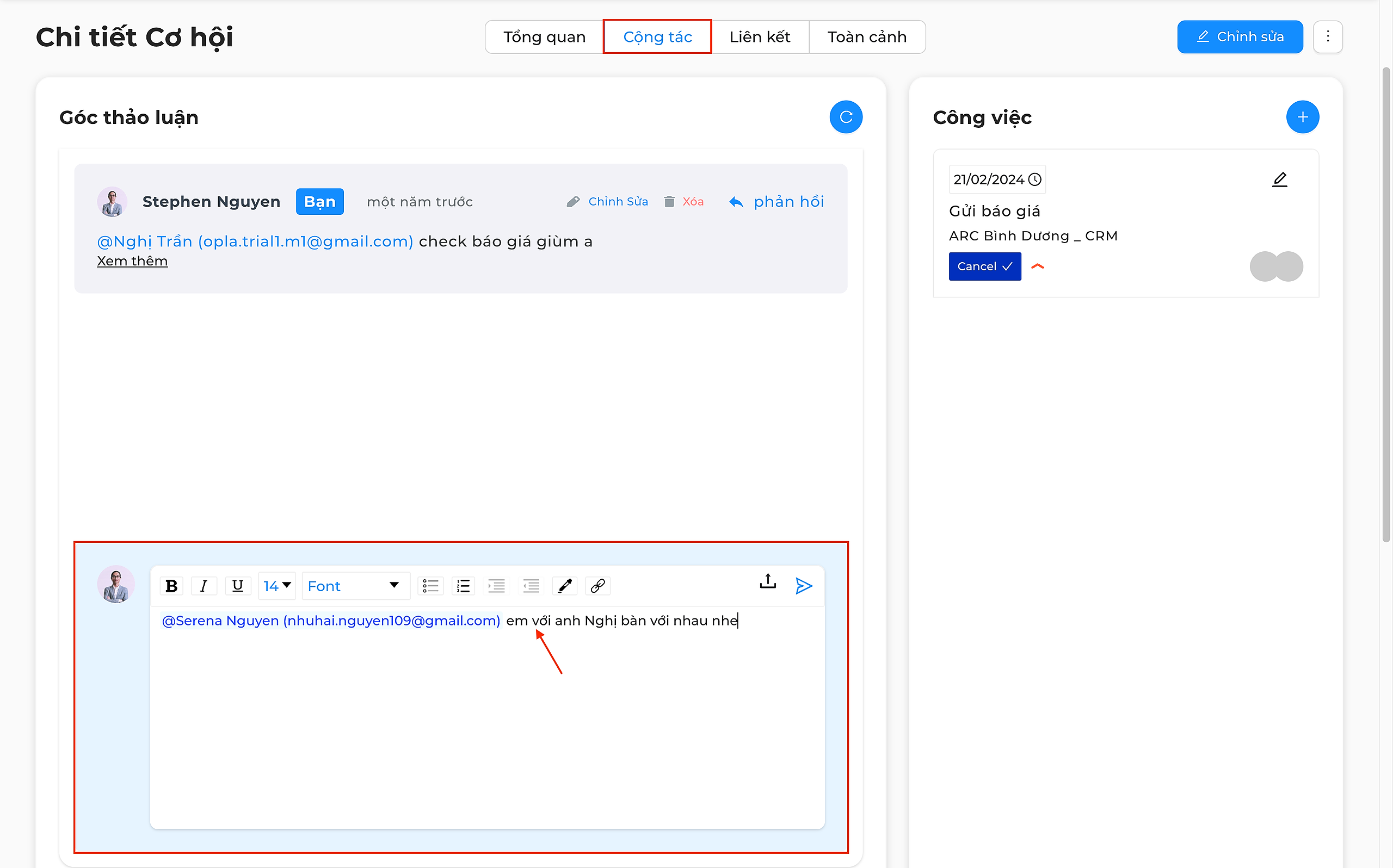Image resolution: width=1393 pixels, height=868 pixels.
Task: Switch to the Tổng quan tab
Action: 544,37
